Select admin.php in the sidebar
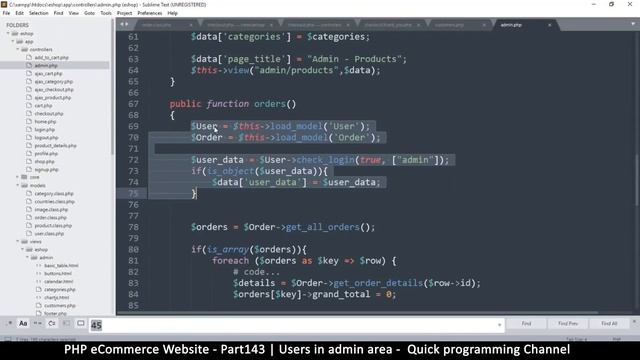This screenshot has width=640, height=360. (46, 65)
